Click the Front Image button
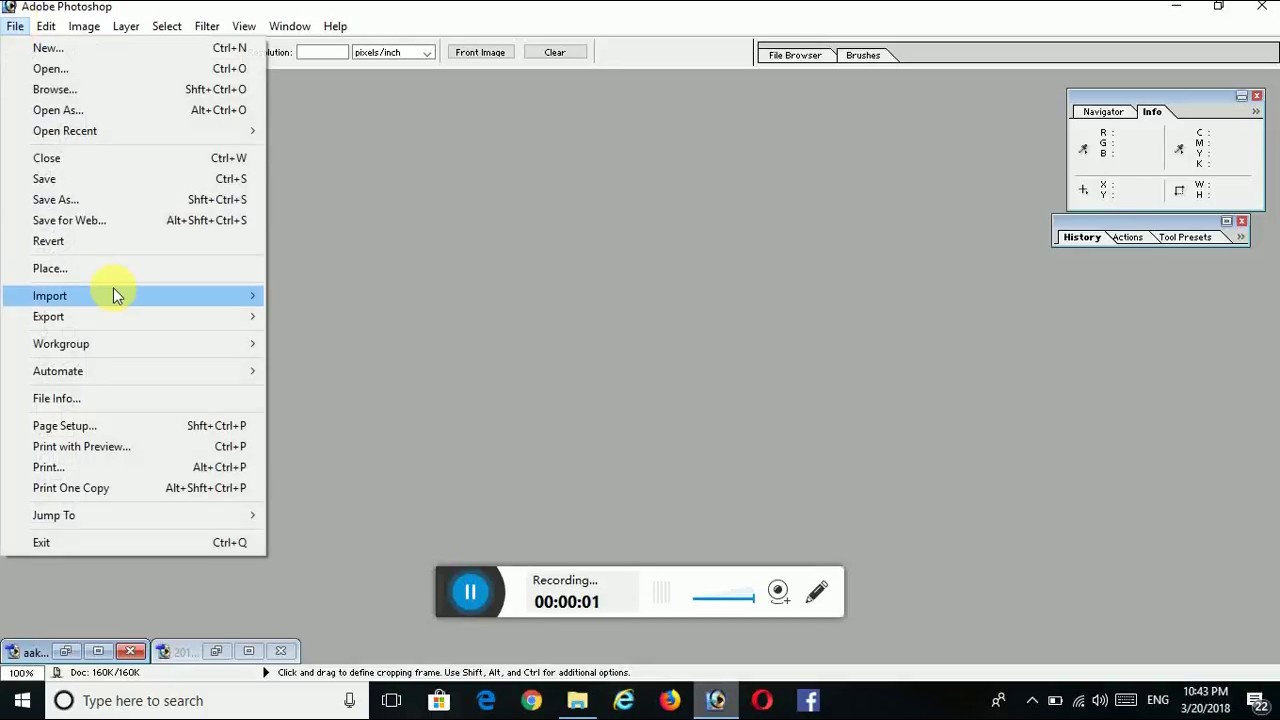The image size is (1280, 720). point(480,53)
